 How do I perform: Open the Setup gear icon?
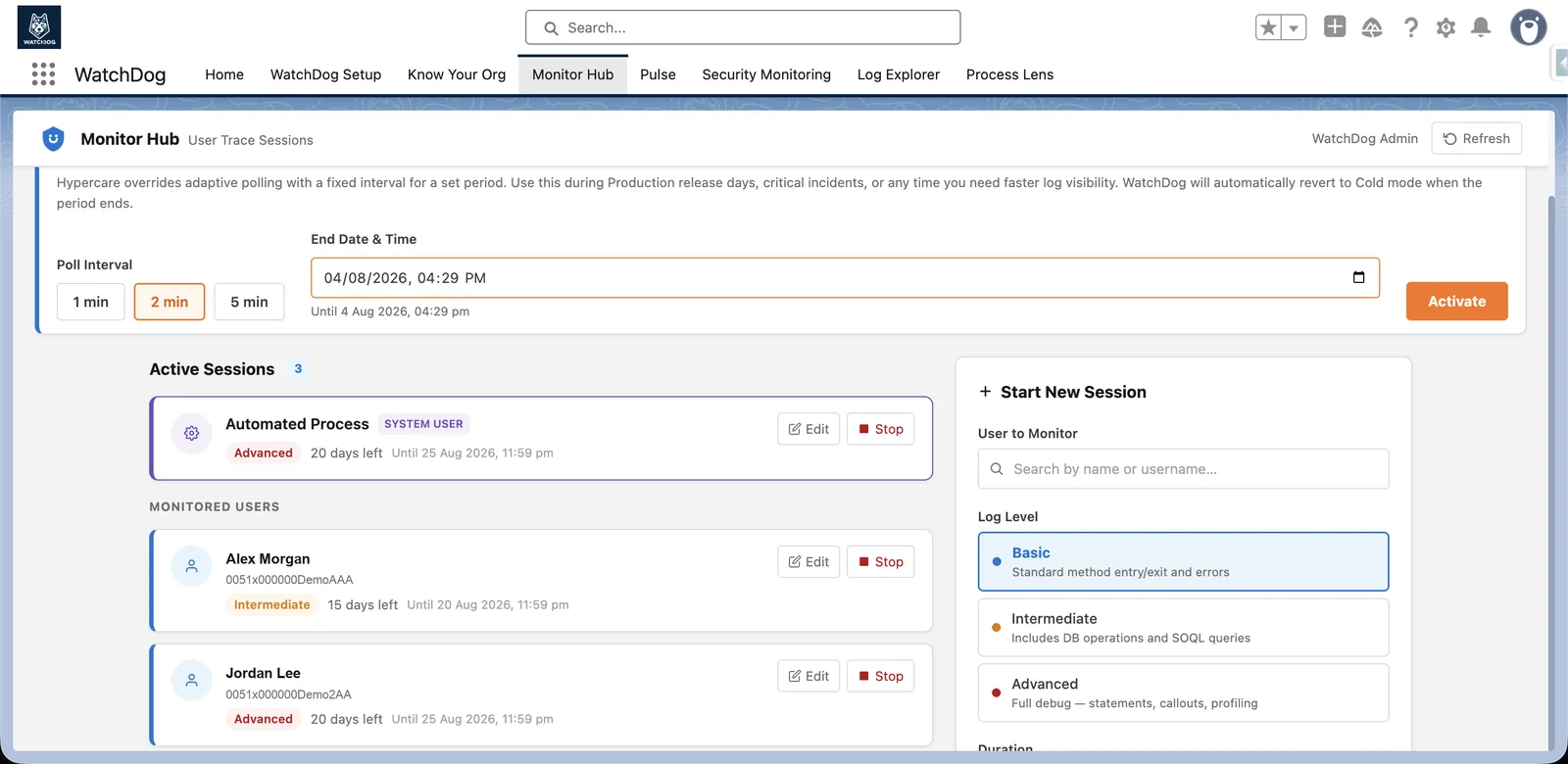tap(1445, 27)
